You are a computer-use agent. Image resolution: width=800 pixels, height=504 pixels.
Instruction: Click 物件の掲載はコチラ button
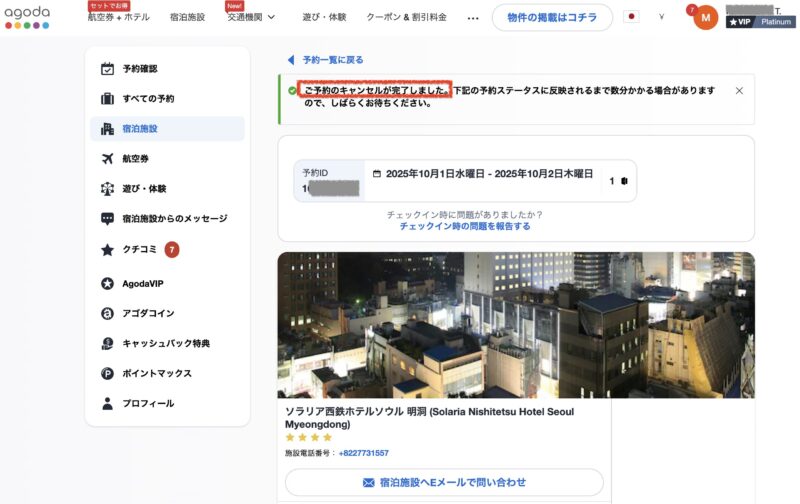point(551,17)
